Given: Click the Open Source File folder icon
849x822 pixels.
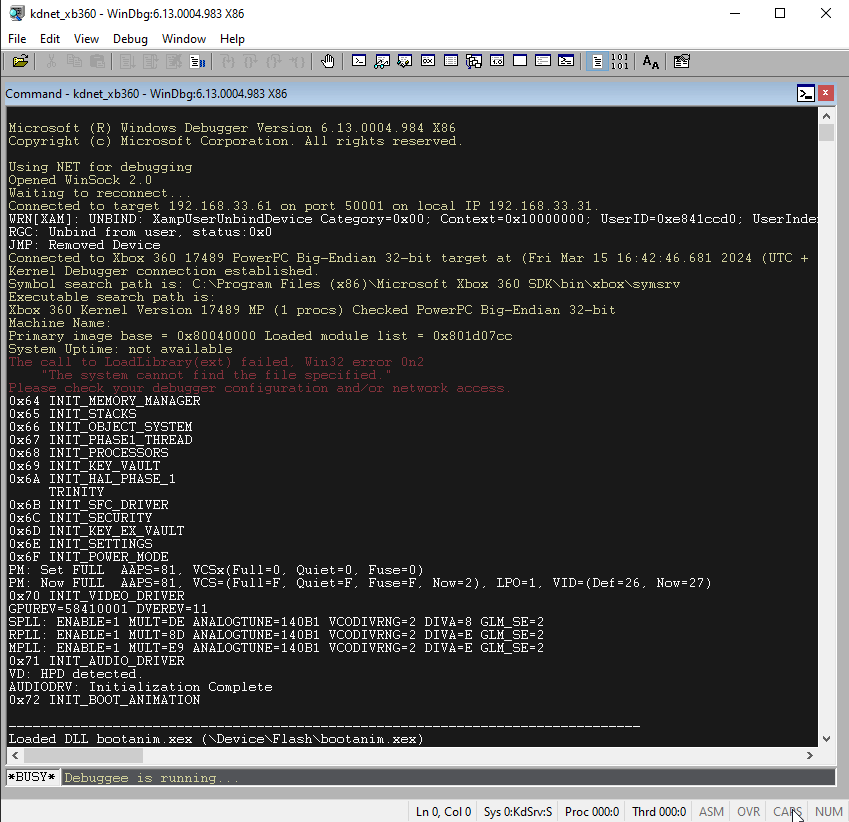Looking at the screenshot, I should [x=21, y=61].
